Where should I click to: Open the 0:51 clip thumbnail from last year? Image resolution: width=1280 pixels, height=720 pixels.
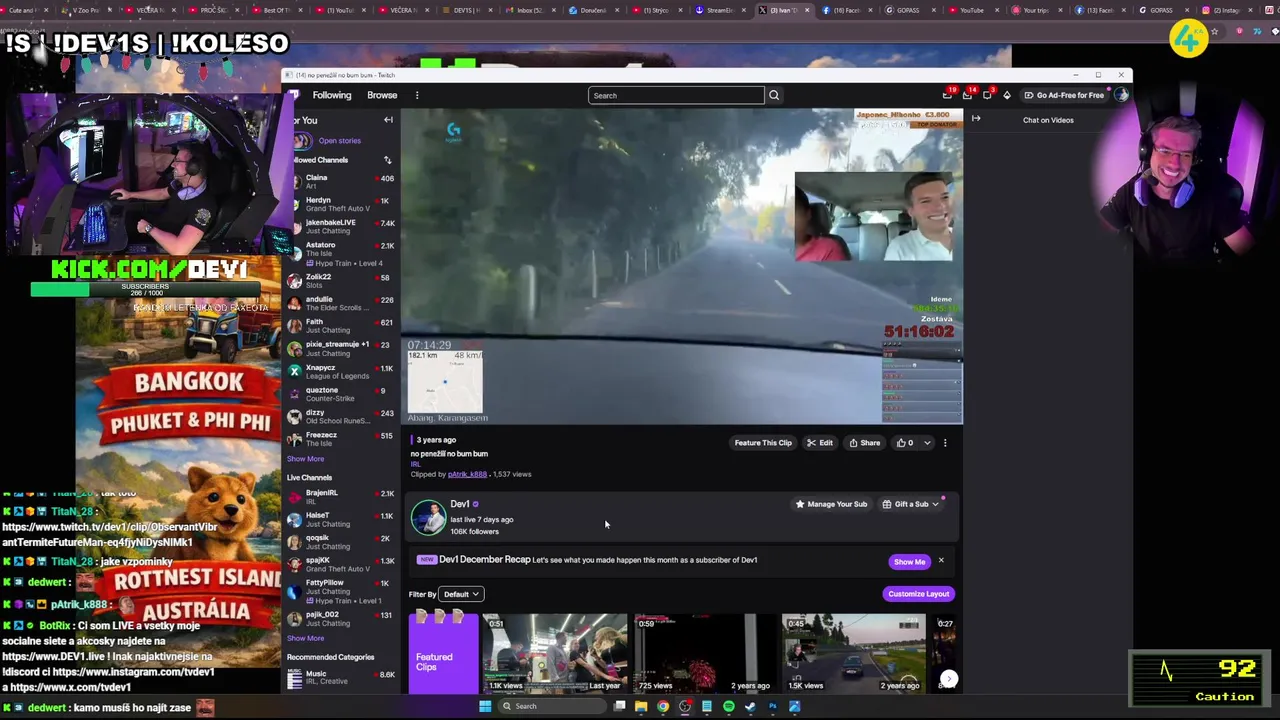[x=555, y=653]
